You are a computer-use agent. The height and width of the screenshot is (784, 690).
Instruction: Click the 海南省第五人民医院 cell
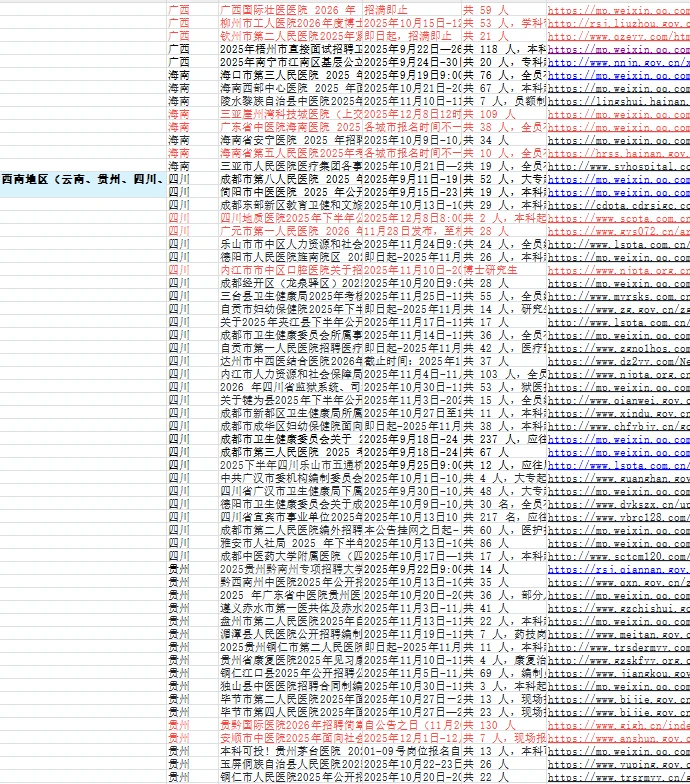point(291,153)
